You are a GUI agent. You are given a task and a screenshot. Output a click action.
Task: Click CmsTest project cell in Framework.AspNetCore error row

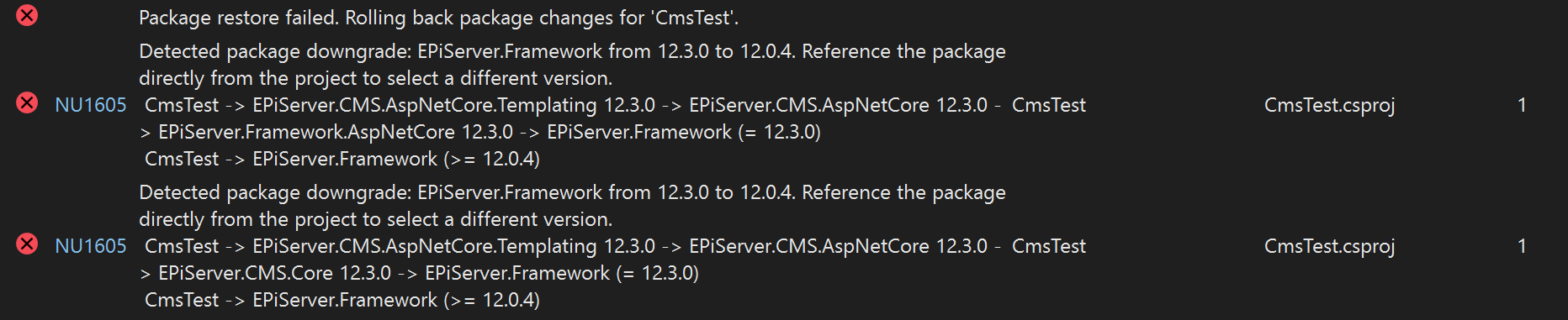(1048, 105)
